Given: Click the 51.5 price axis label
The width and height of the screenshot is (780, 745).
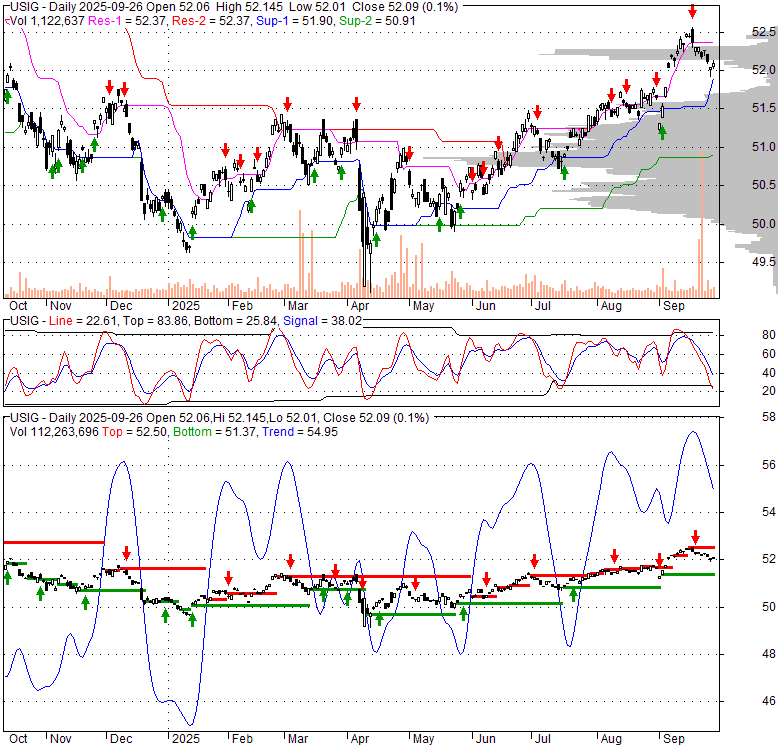Looking at the screenshot, I should point(763,108).
